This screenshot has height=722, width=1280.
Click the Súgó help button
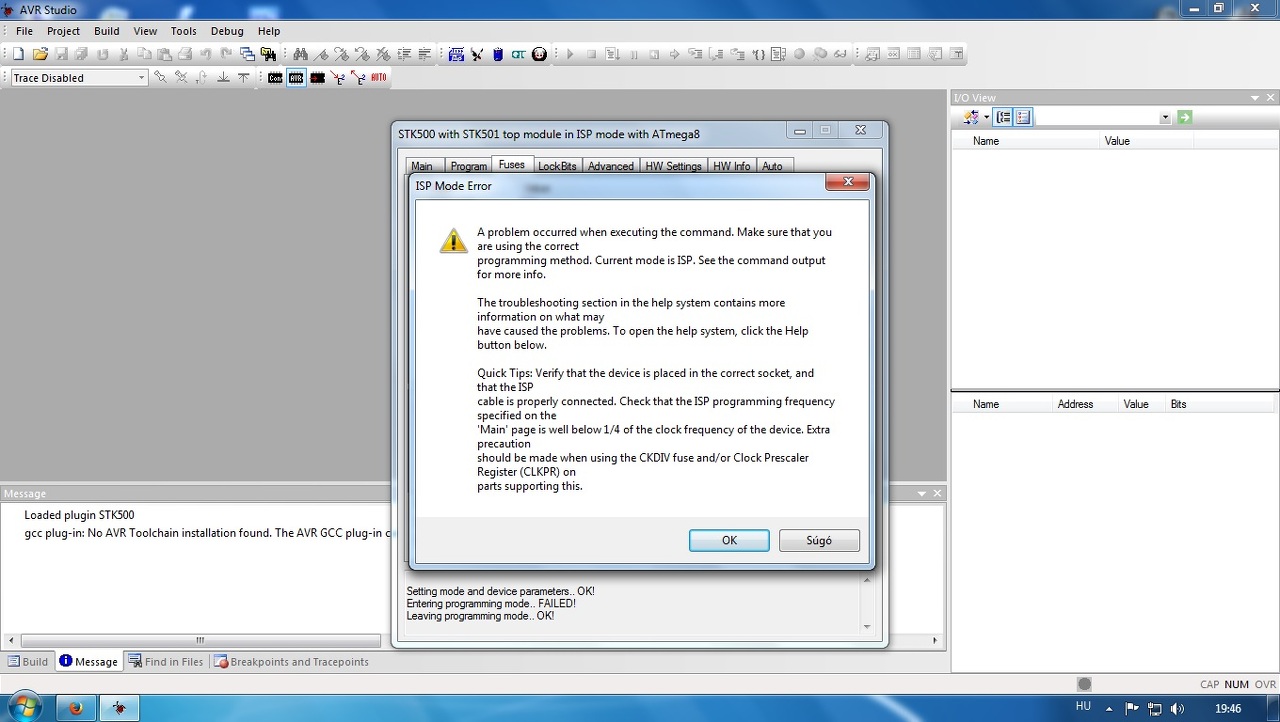(819, 540)
